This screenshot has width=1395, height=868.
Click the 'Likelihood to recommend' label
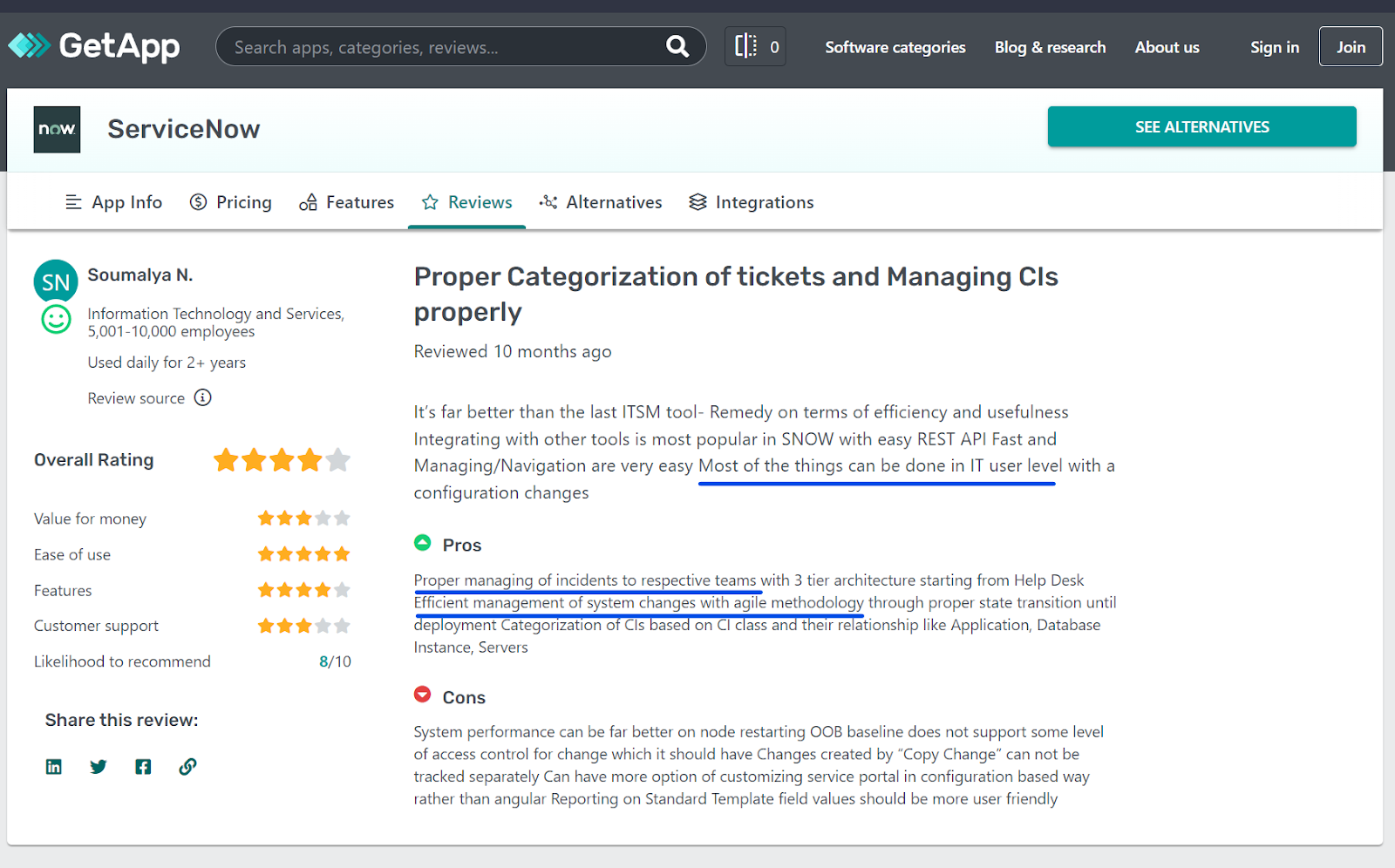[122, 661]
